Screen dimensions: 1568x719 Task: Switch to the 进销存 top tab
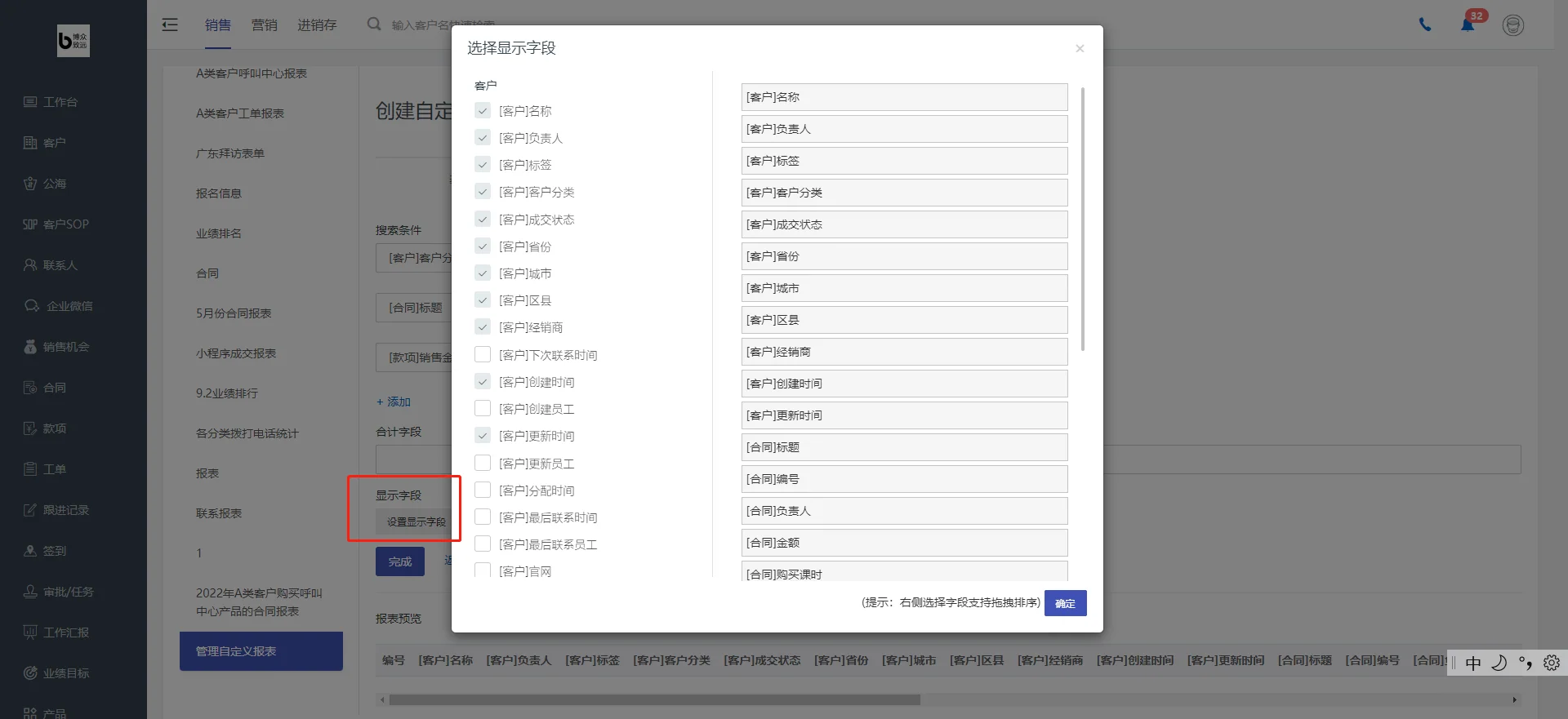click(317, 25)
